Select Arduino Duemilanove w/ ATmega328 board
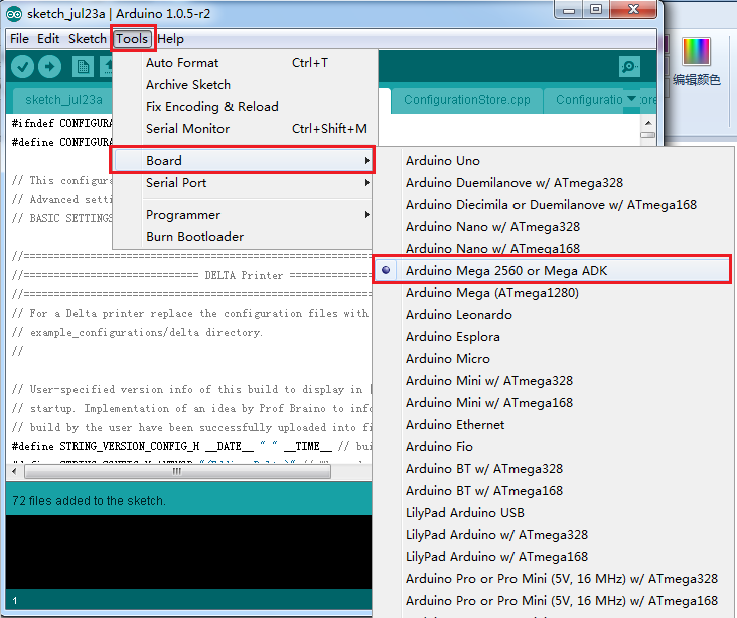737x618 pixels. click(552, 183)
